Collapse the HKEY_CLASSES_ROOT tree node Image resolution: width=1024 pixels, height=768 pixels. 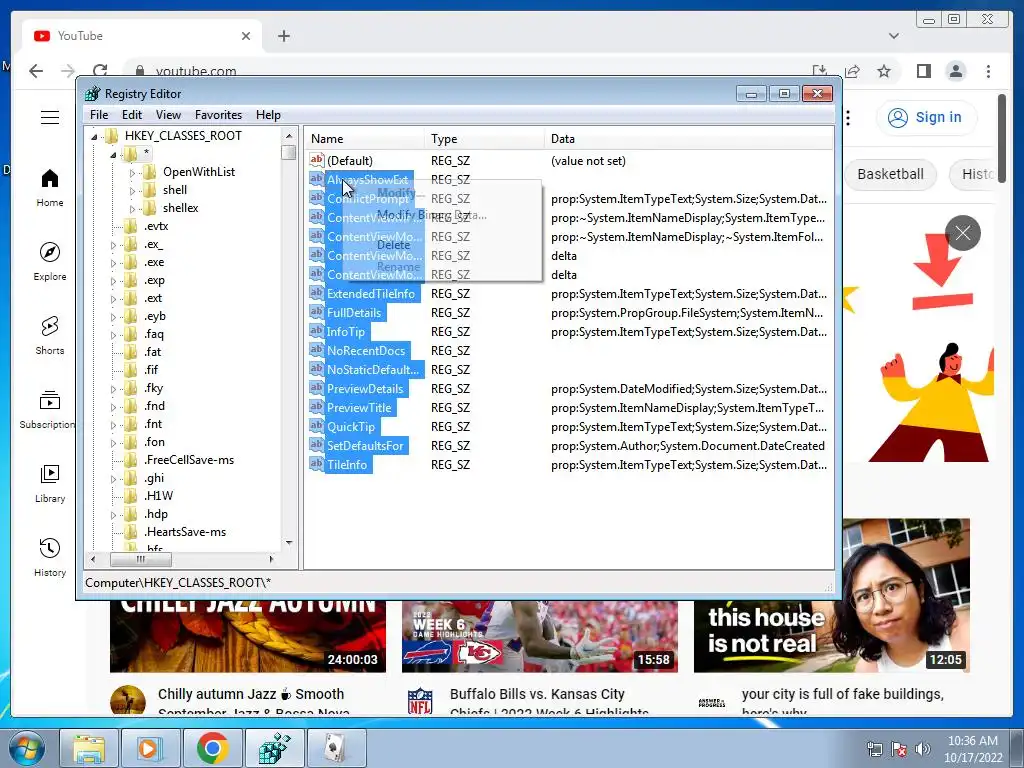tap(95, 136)
